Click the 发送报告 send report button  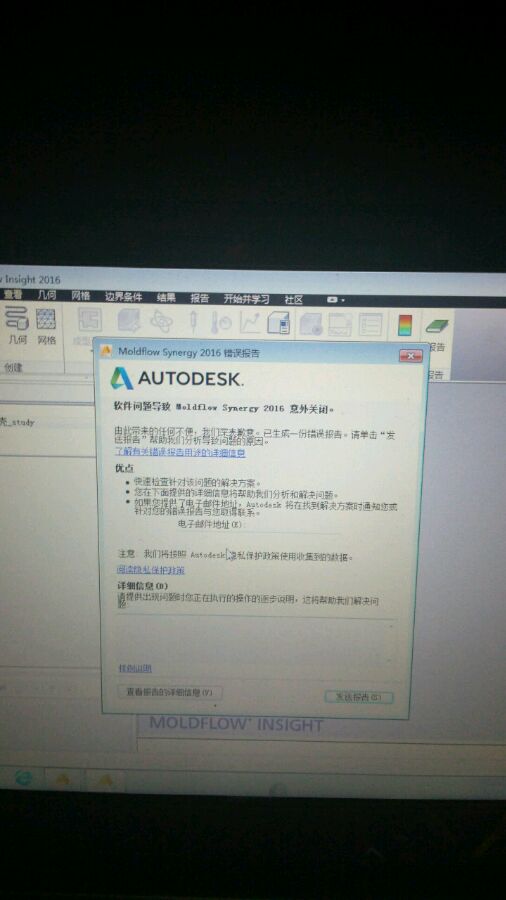pos(359,697)
